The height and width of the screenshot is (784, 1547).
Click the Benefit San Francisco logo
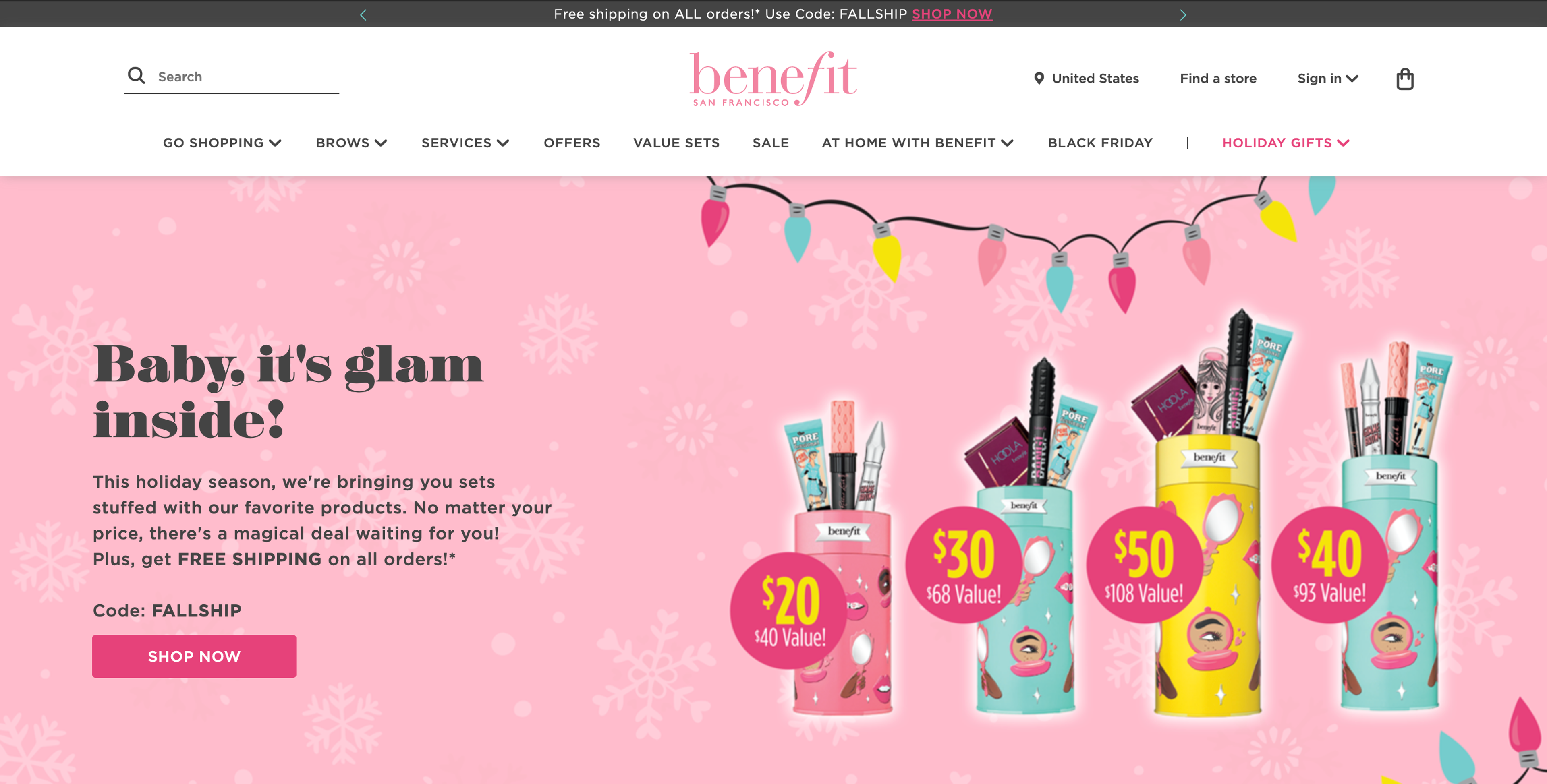tap(773, 79)
